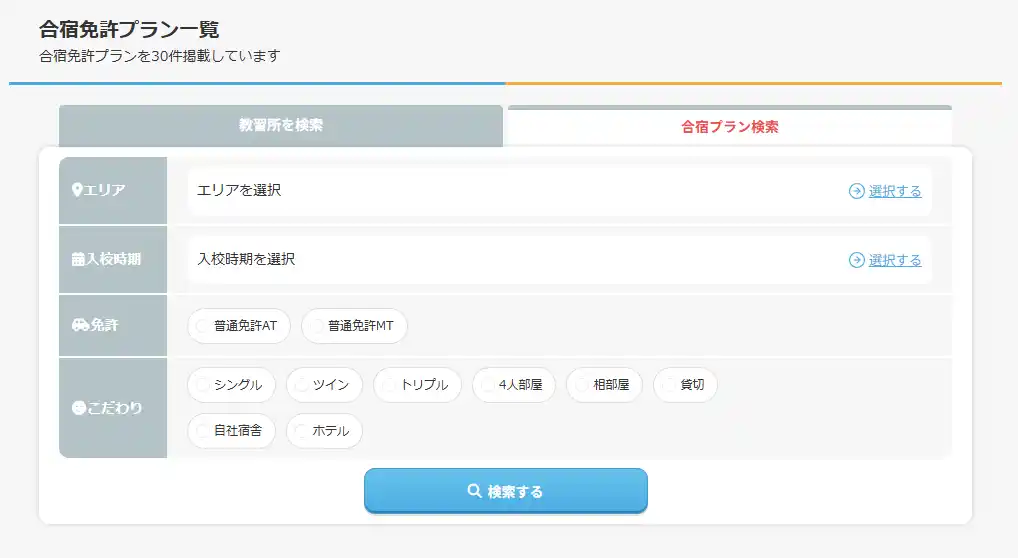Viewport: 1018px width, 558px height.
Task: Click the map pin icon beside エリア
Action: (x=77, y=190)
